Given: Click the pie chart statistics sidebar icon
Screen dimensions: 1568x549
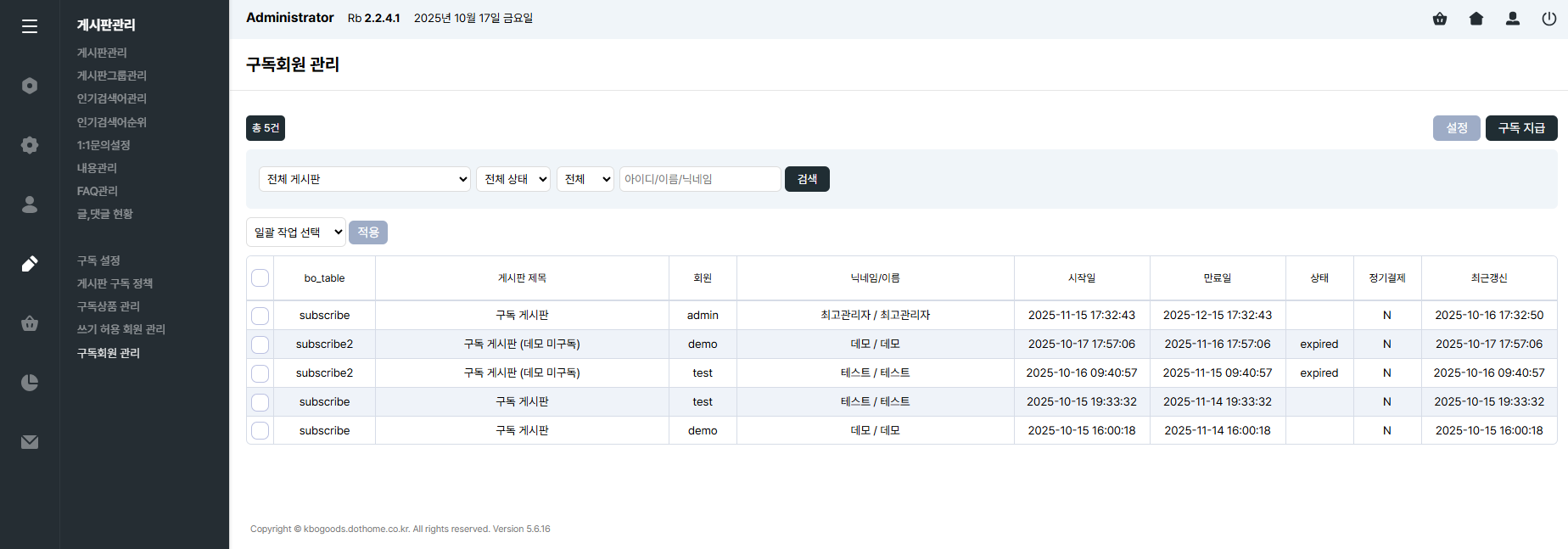Looking at the screenshot, I should coord(30,383).
